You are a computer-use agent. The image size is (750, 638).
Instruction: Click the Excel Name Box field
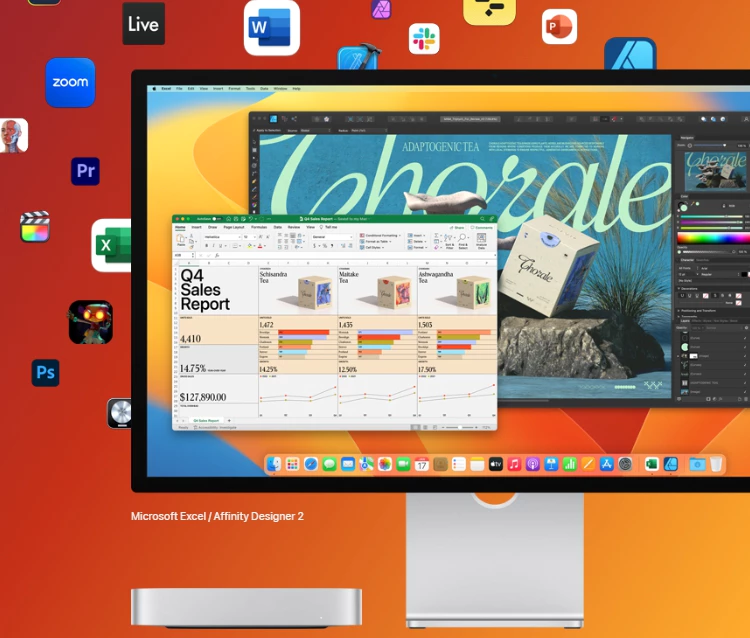click(x=184, y=255)
